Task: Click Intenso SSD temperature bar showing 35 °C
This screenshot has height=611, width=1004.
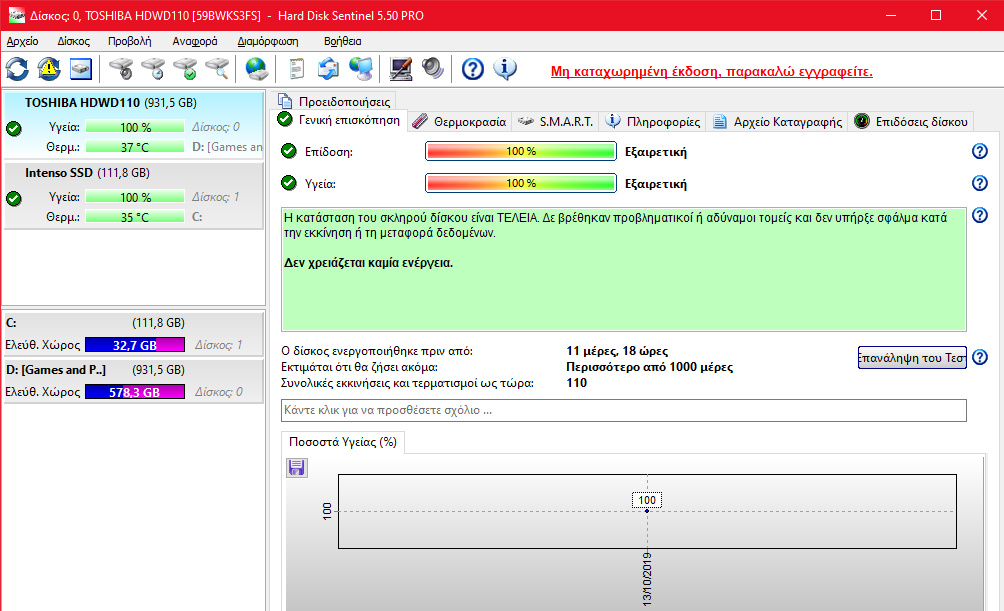Action: pos(135,217)
